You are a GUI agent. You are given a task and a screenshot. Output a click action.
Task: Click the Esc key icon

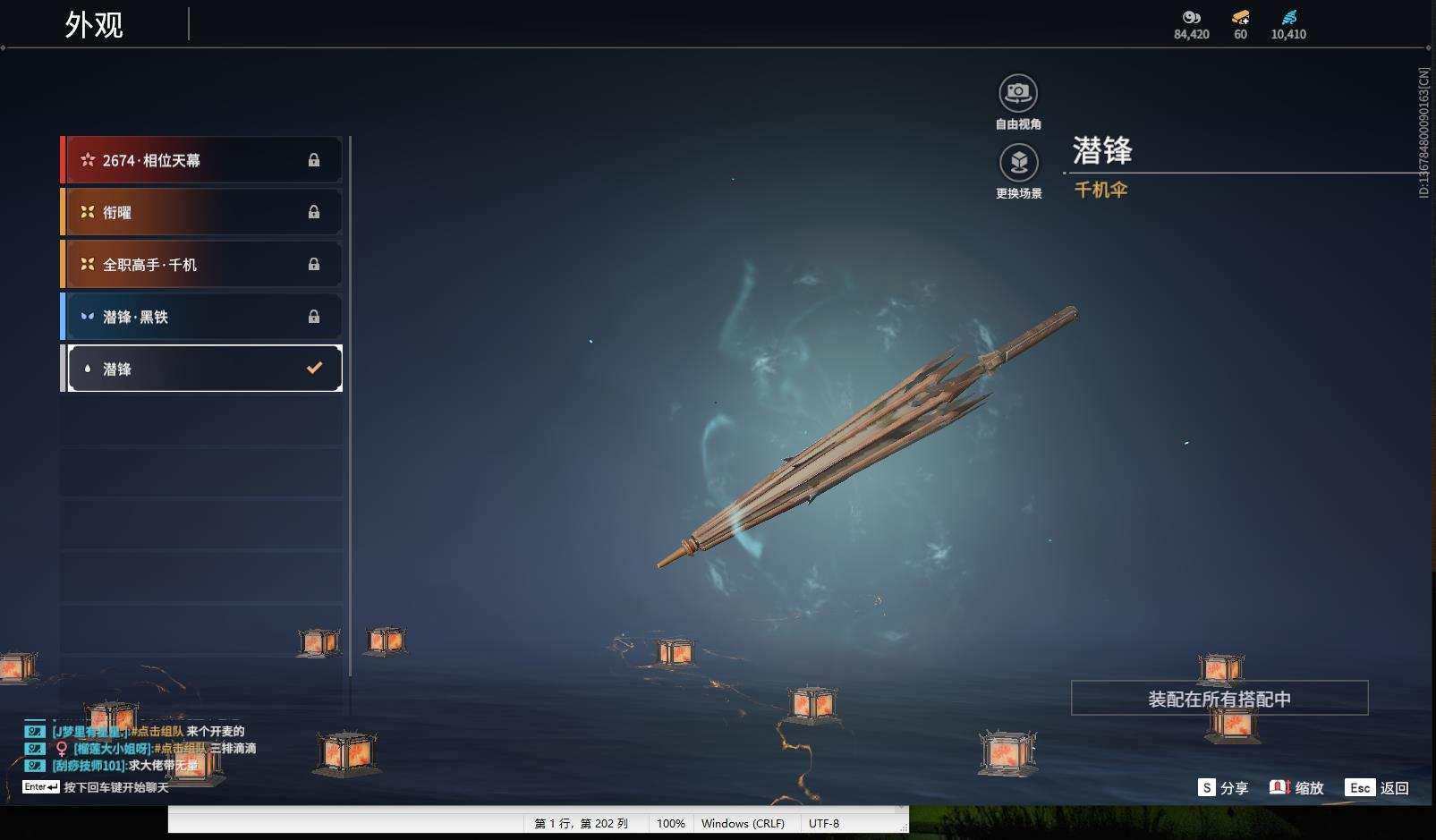click(1360, 787)
